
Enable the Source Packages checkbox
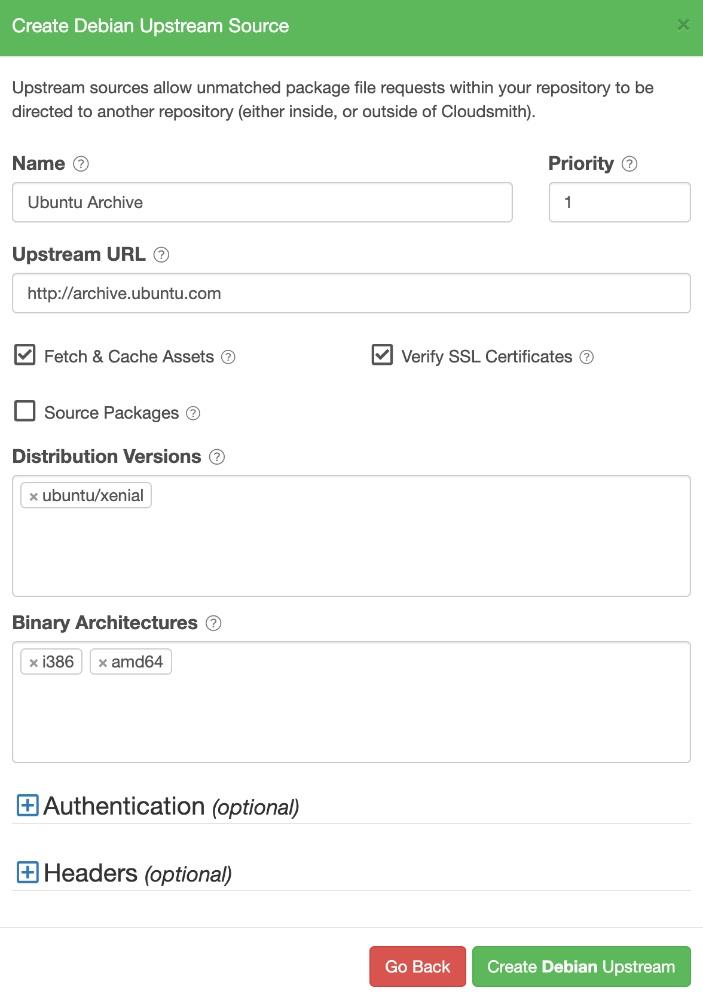tap(25, 411)
